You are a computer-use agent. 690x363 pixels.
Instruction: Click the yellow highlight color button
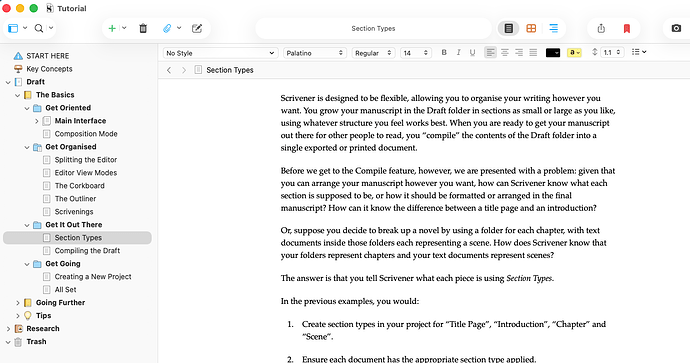[574, 53]
